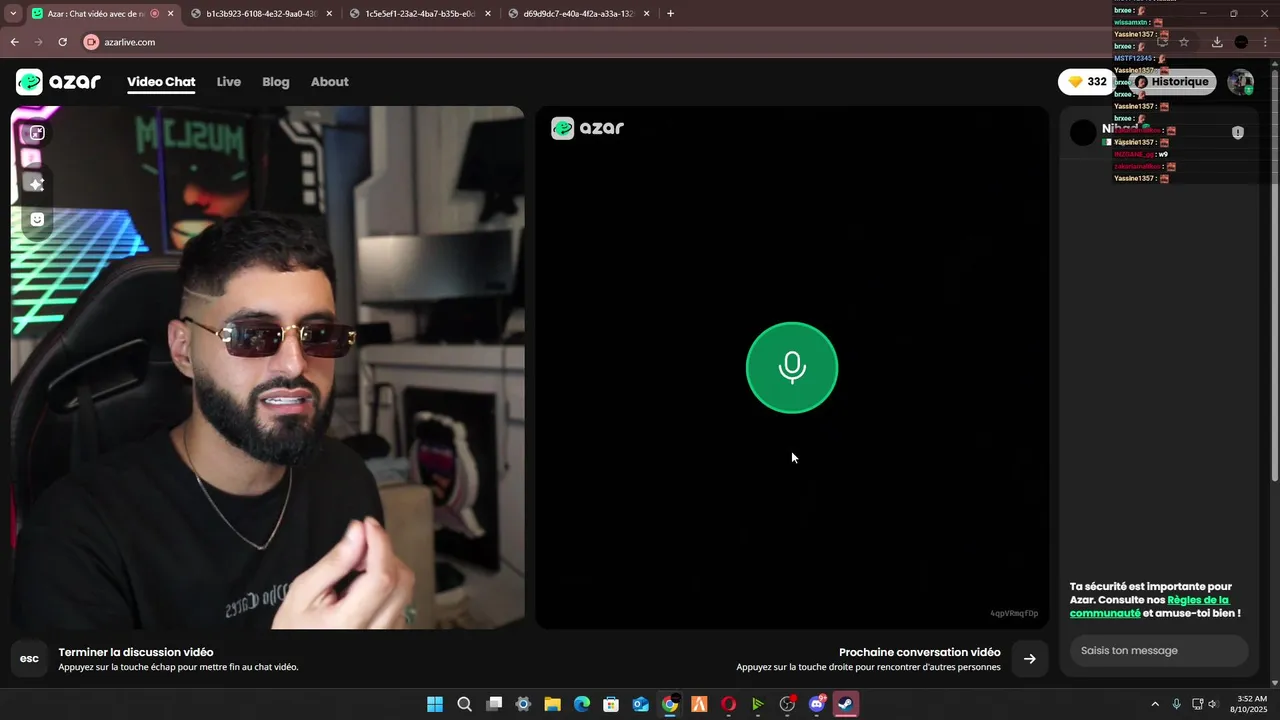Click the Prochaine conversation vidéo label

[920, 652]
